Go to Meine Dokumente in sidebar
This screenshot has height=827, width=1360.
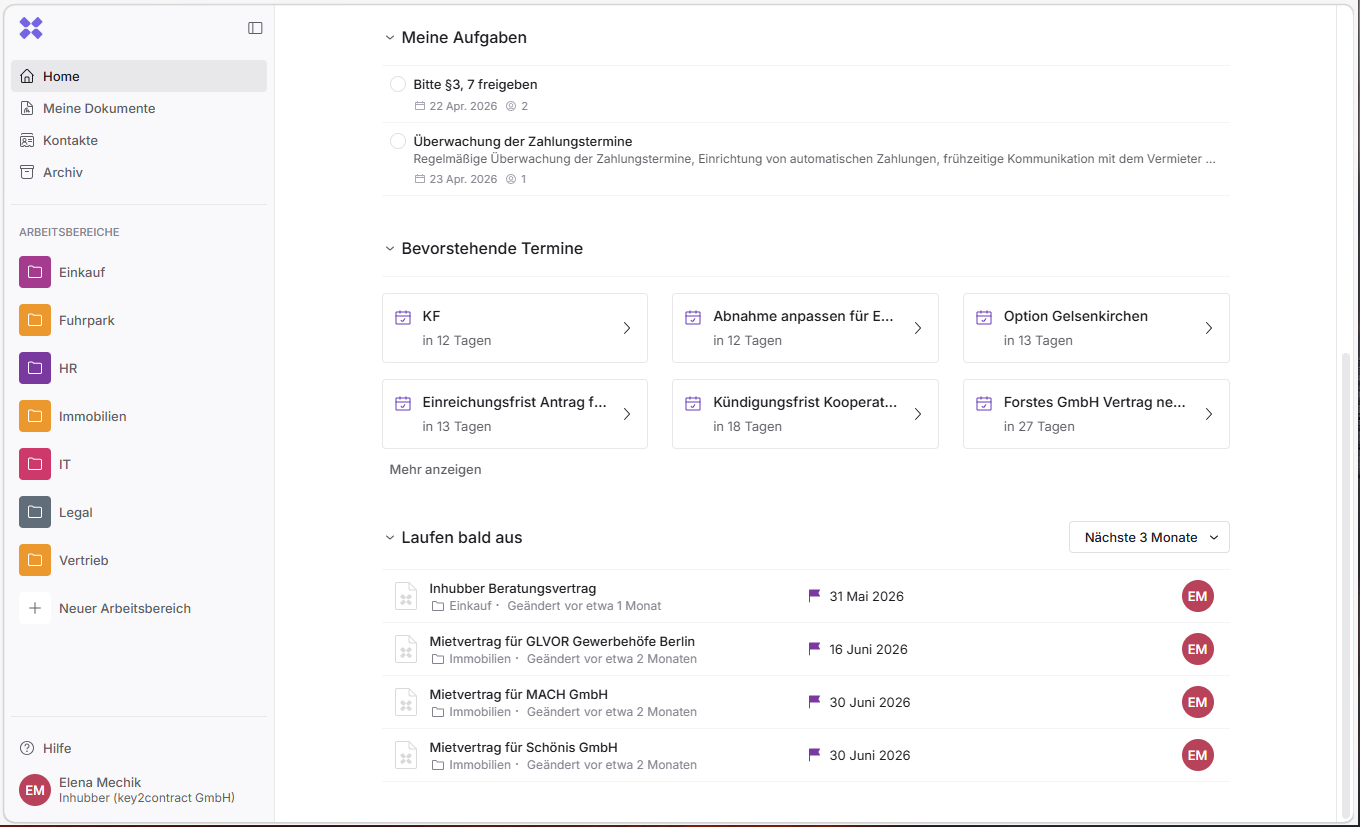(99, 108)
